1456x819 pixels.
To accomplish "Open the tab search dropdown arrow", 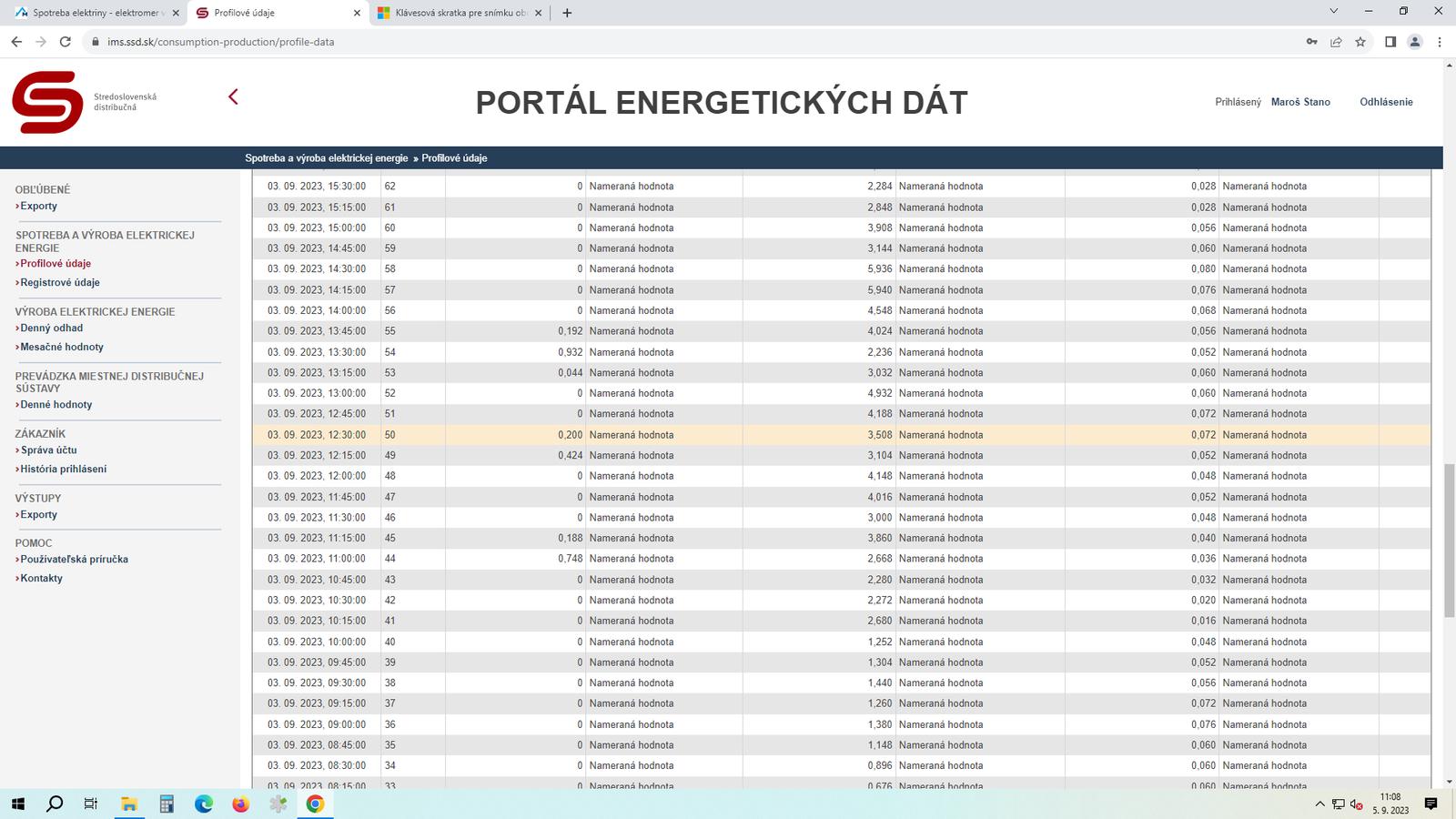I will pyautogui.click(x=1333, y=12).
